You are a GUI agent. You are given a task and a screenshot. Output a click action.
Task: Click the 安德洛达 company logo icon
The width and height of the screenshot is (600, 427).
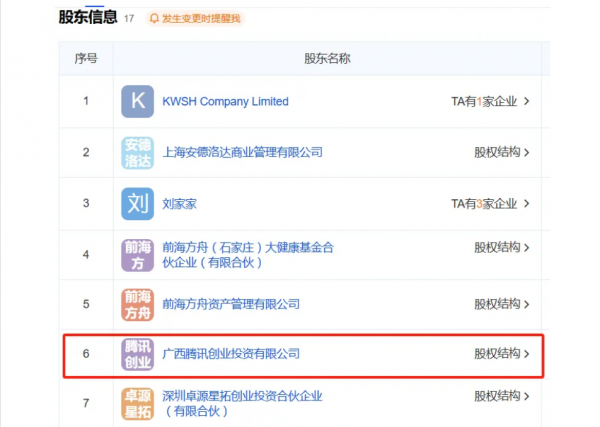pos(137,153)
